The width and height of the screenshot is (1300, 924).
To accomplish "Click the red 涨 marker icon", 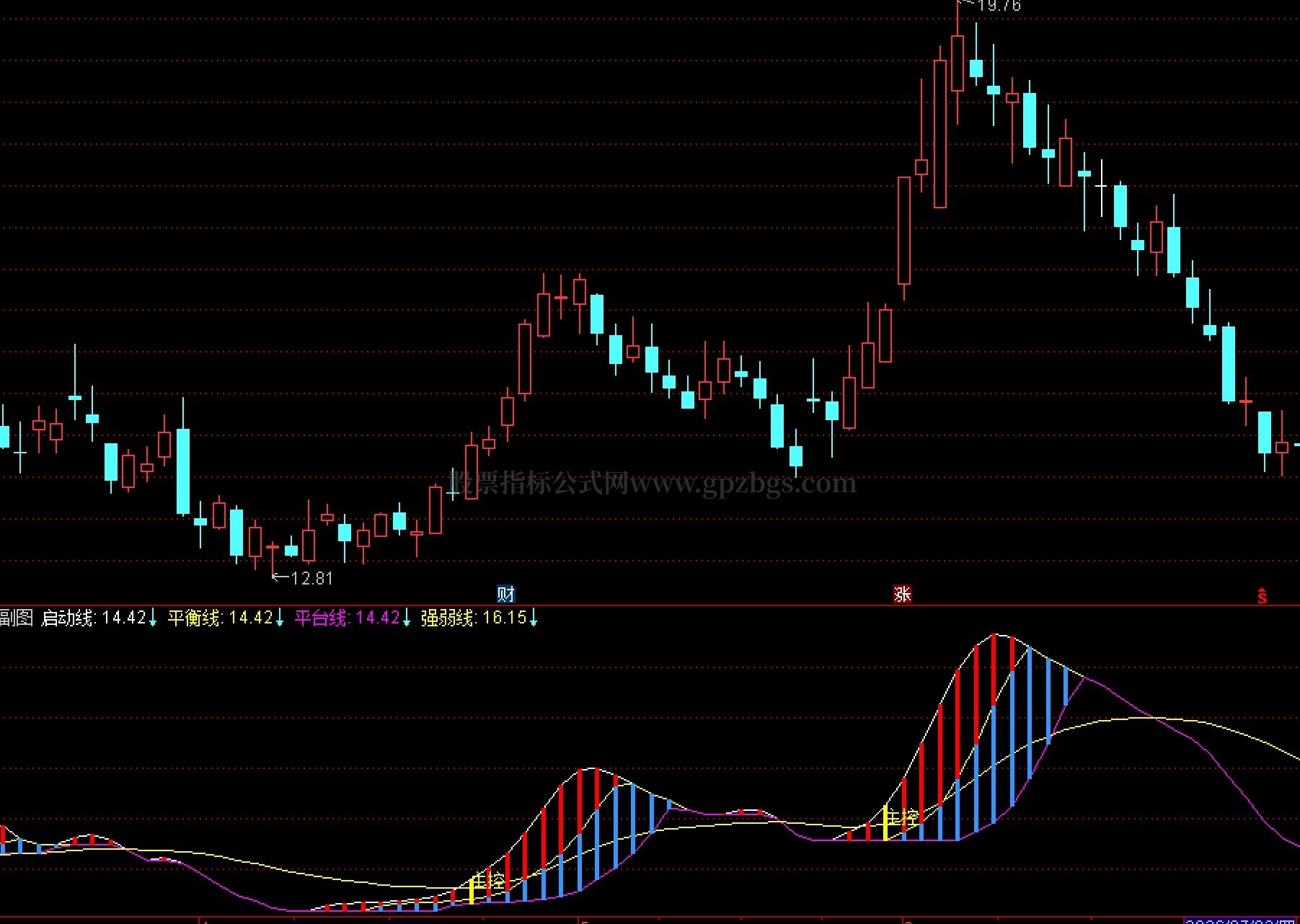I will pyautogui.click(x=903, y=595).
